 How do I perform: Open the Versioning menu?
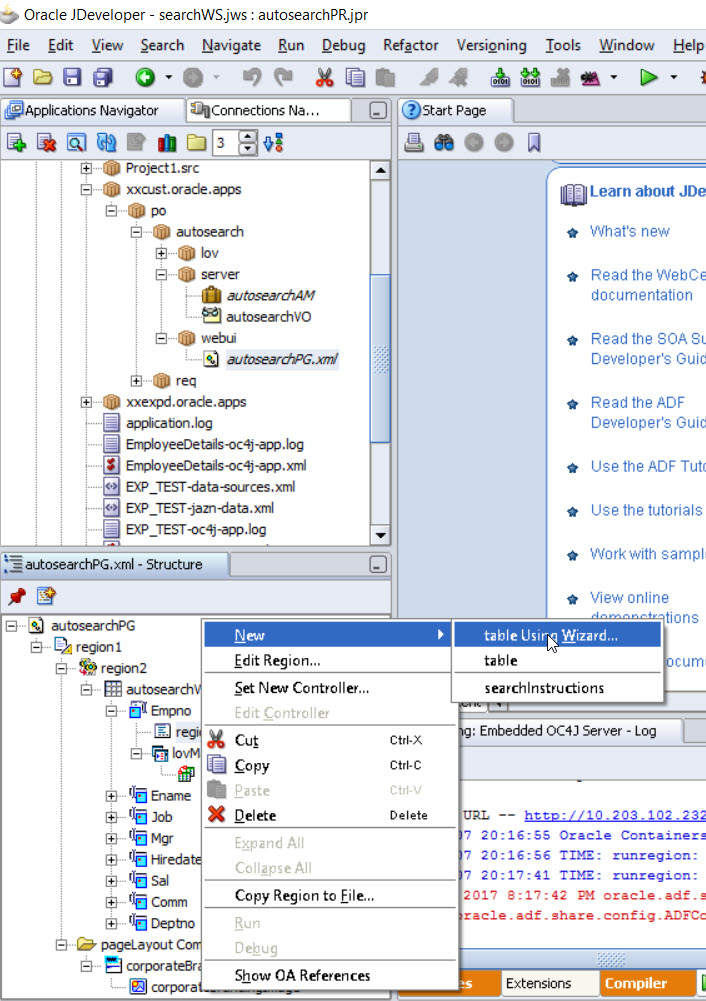(x=492, y=45)
